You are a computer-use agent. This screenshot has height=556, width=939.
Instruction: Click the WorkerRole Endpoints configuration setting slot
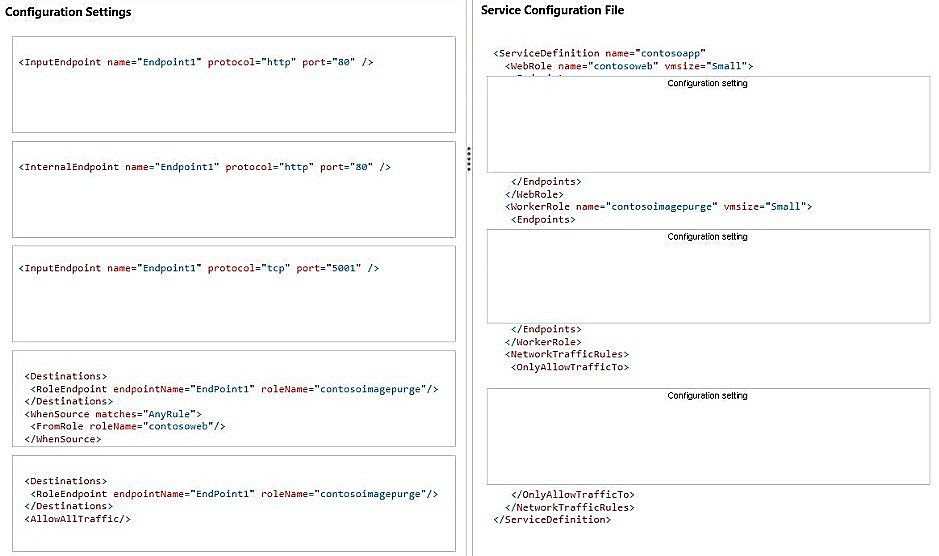[x=708, y=276]
